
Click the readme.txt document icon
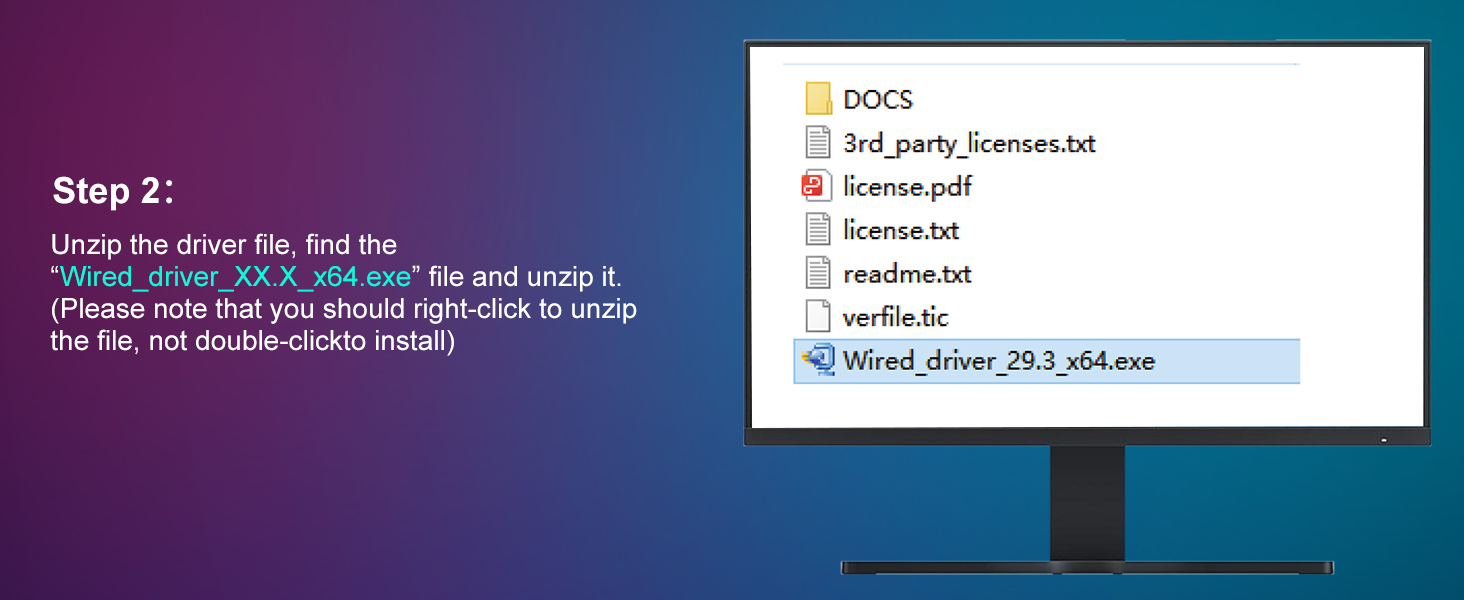pyautogui.click(x=818, y=274)
